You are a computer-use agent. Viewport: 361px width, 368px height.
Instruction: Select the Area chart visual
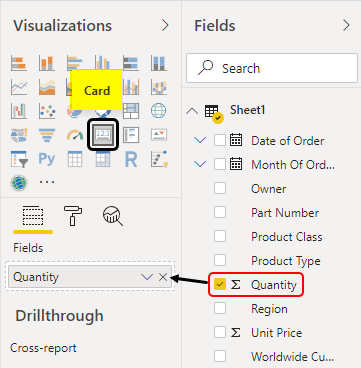pos(47,87)
